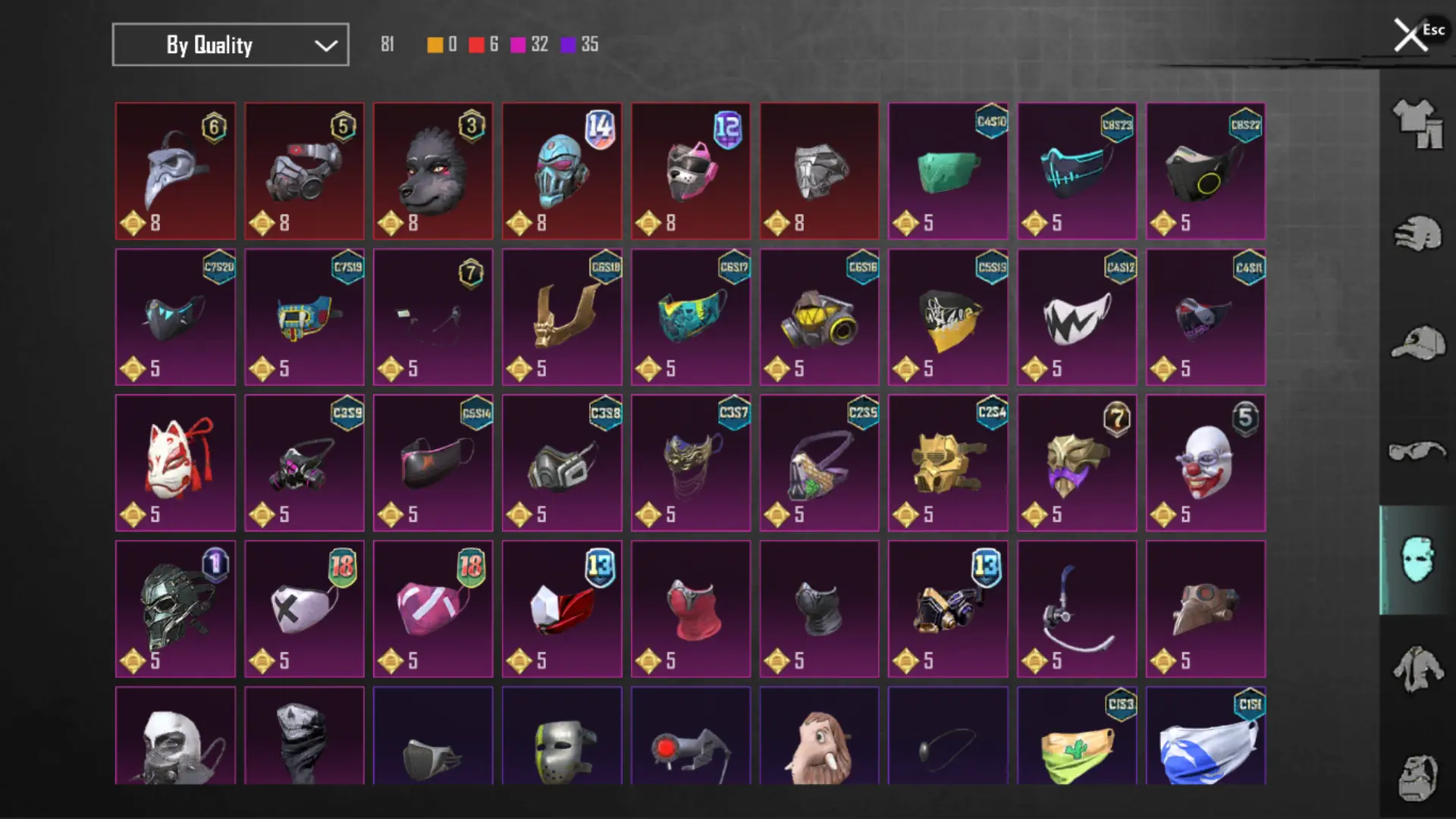Select the helmet headgear category icon

pyautogui.click(x=1417, y=234)
